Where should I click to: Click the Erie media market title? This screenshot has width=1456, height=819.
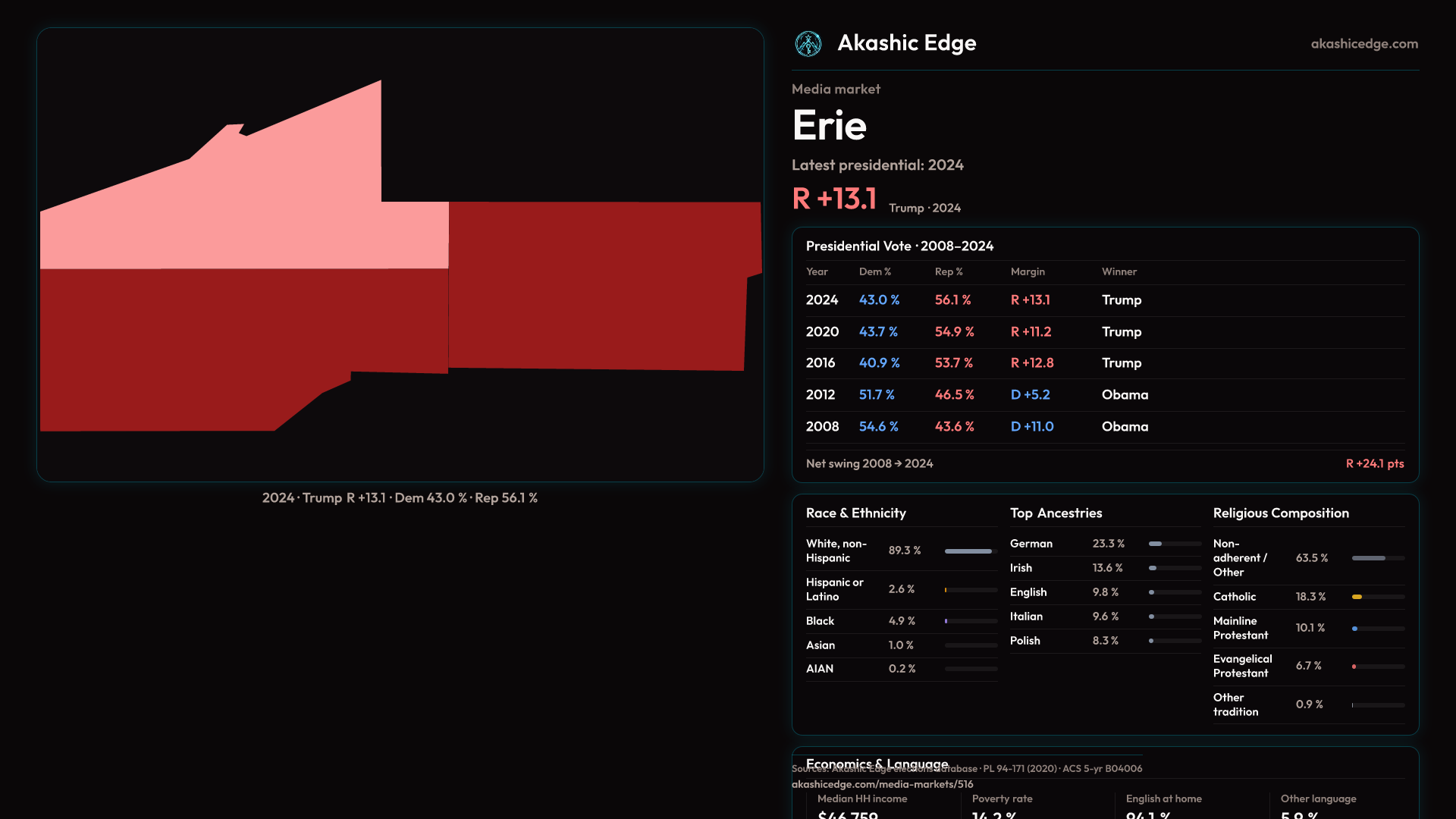pos(829,125)
